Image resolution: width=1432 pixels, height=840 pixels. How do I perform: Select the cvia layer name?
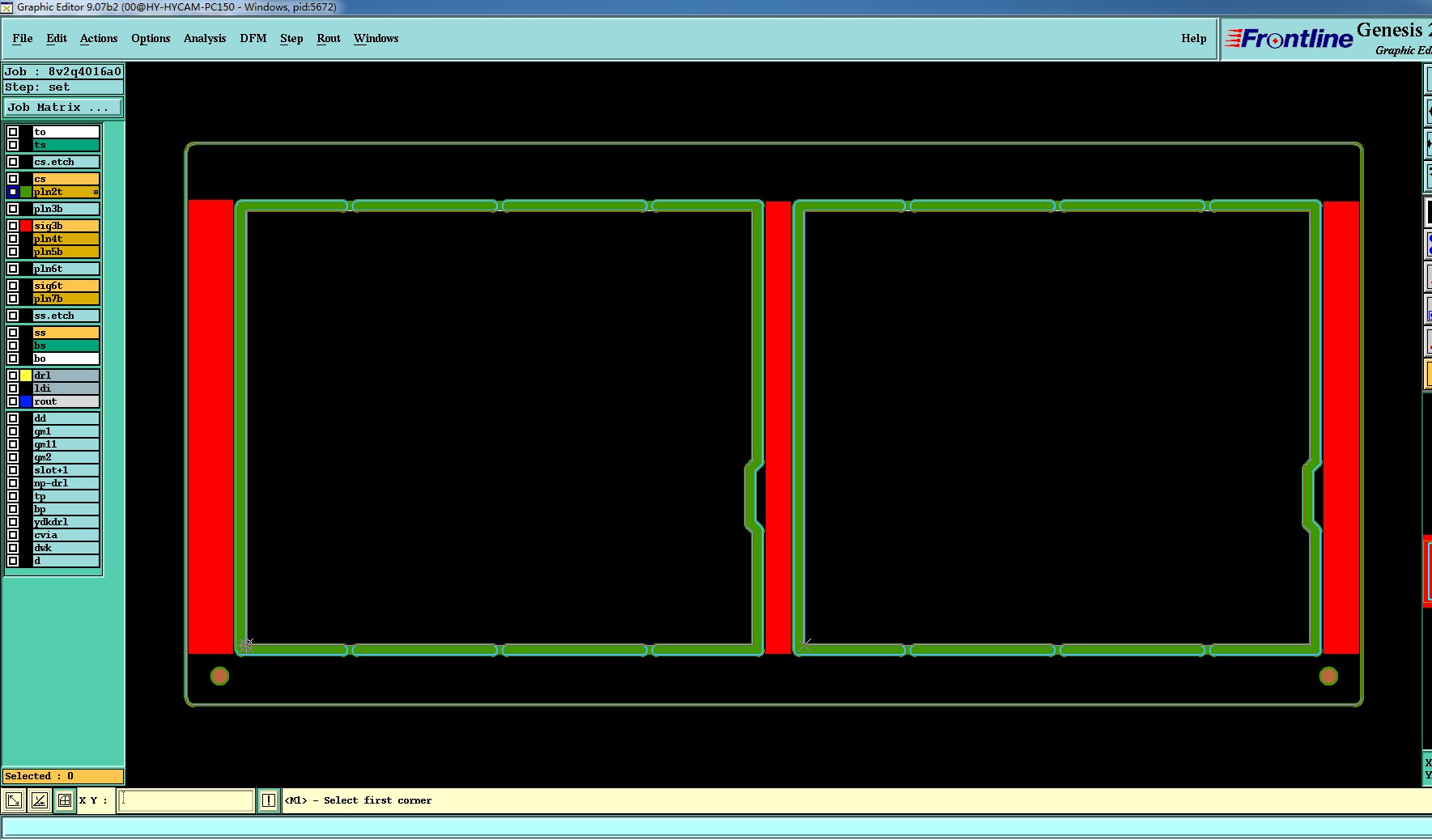[x=66, y=535]
